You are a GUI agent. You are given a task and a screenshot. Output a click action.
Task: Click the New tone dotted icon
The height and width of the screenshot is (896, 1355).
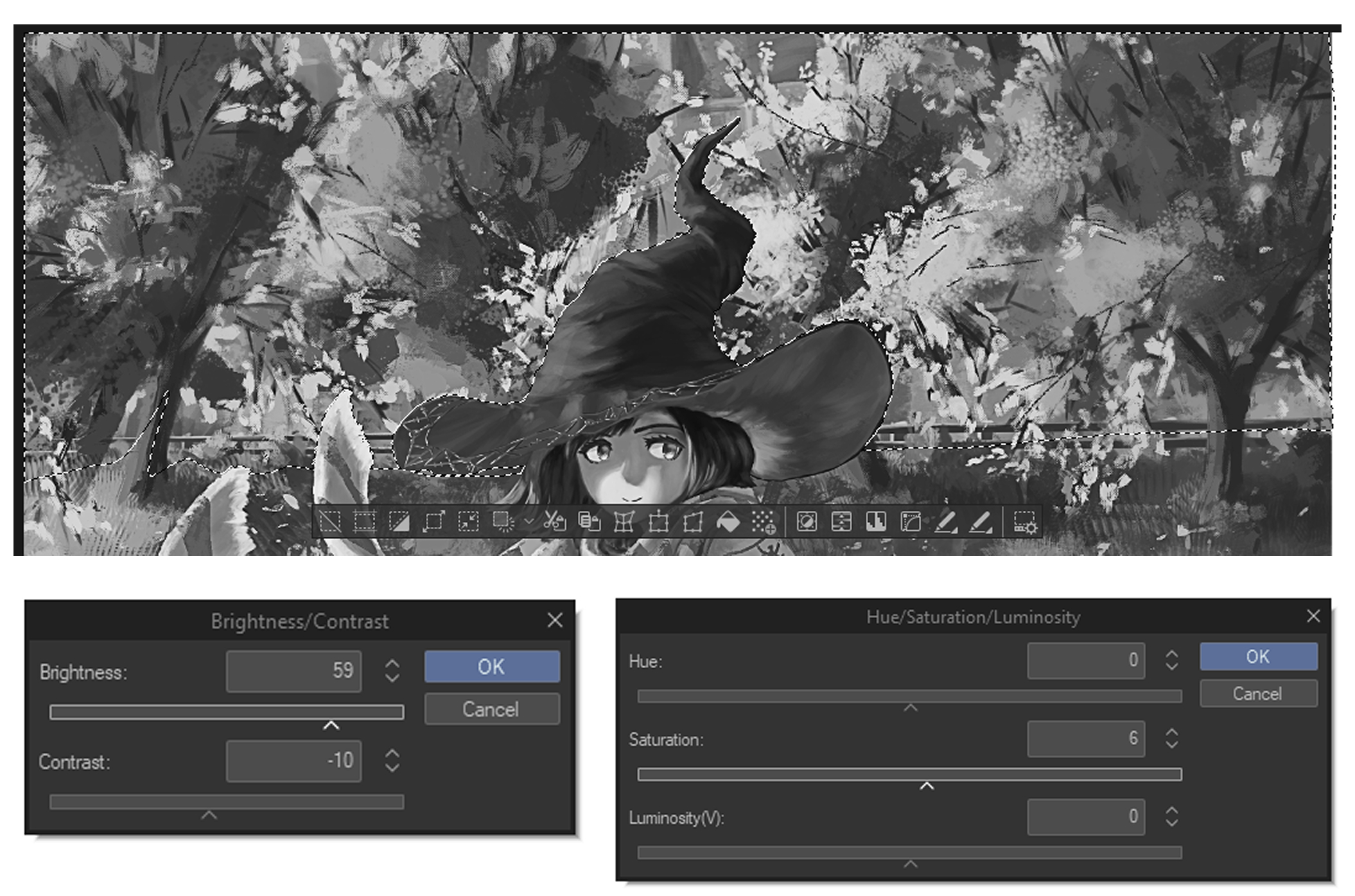click(763, 521)
